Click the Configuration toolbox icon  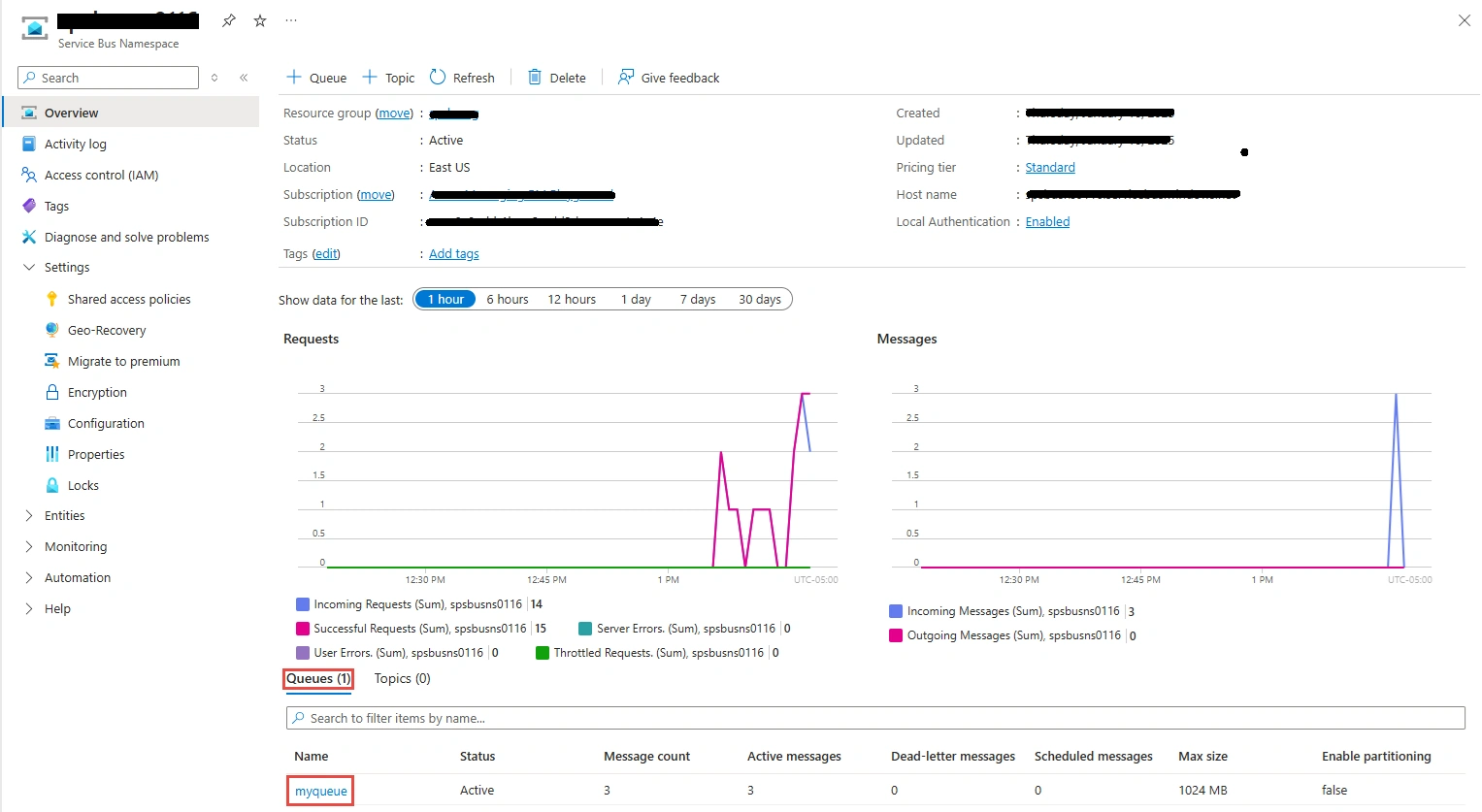52,423
